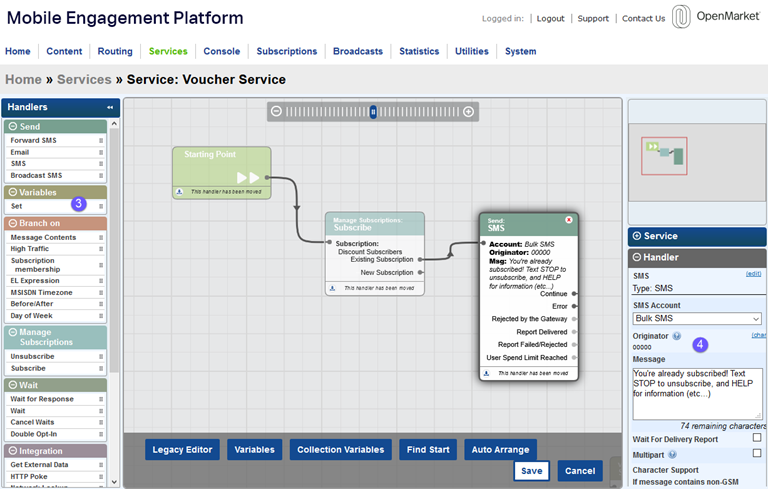Open the Statistics menu
Viewport: 768px width, 489px height.
[419, 51]
